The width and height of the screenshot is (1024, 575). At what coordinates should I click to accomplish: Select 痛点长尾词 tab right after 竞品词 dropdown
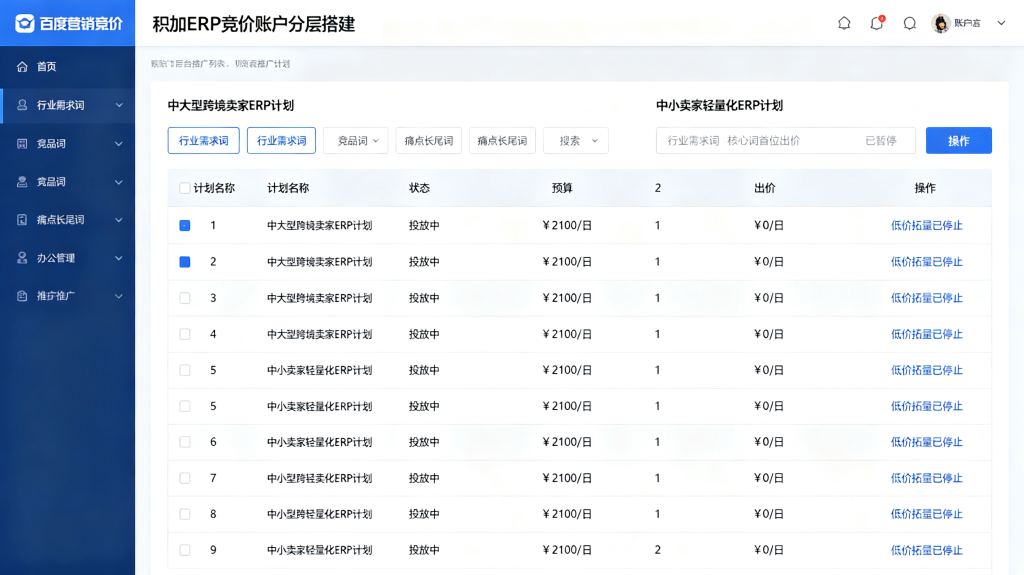click(429, 140)
